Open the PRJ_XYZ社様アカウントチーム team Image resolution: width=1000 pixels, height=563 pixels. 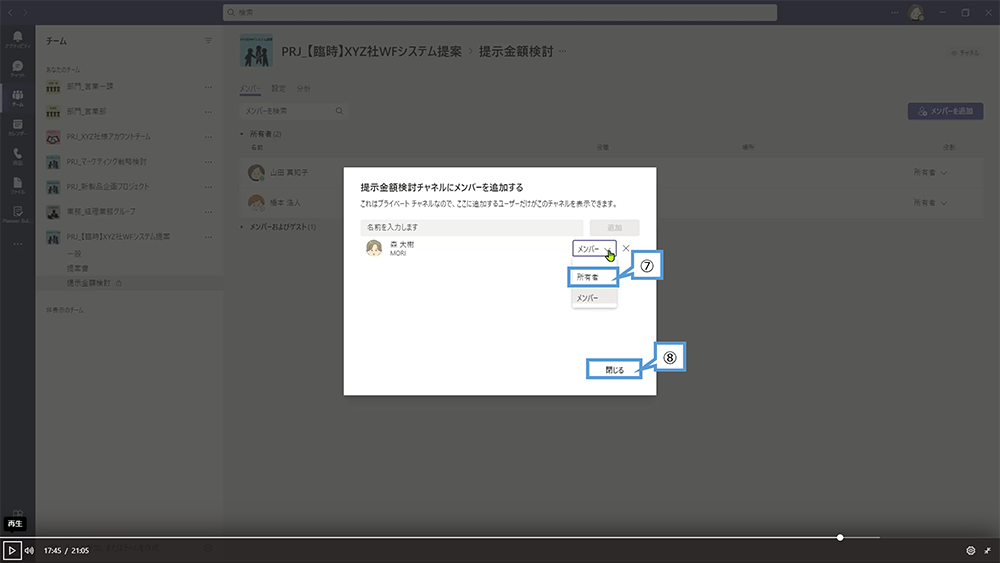(x=108, y=136)
